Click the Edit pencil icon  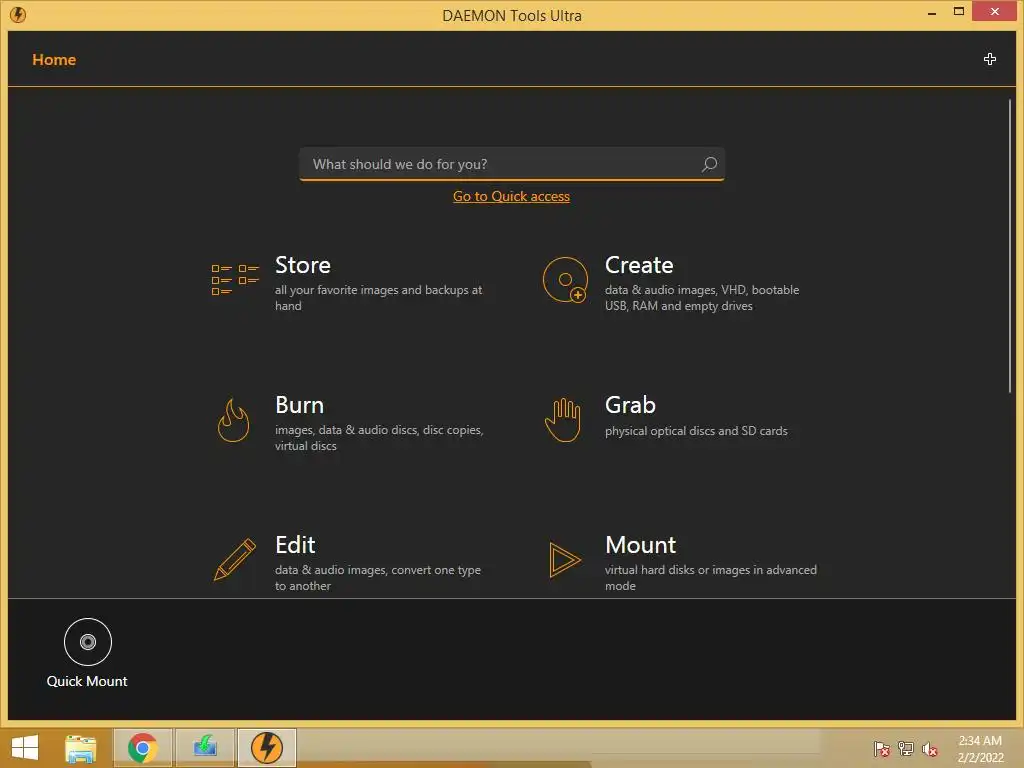pyautogui.click(x=234, y=560)
